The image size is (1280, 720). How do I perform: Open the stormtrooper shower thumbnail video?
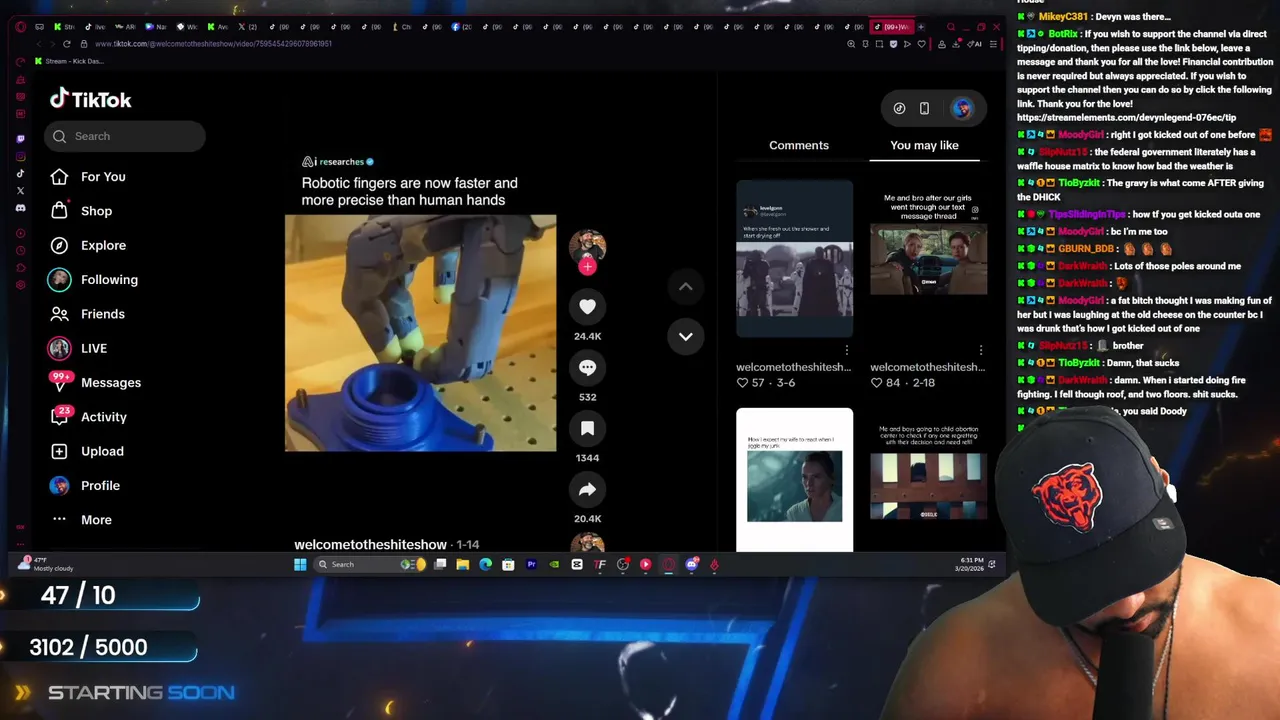pyautogui.click(x=794, y=258)
